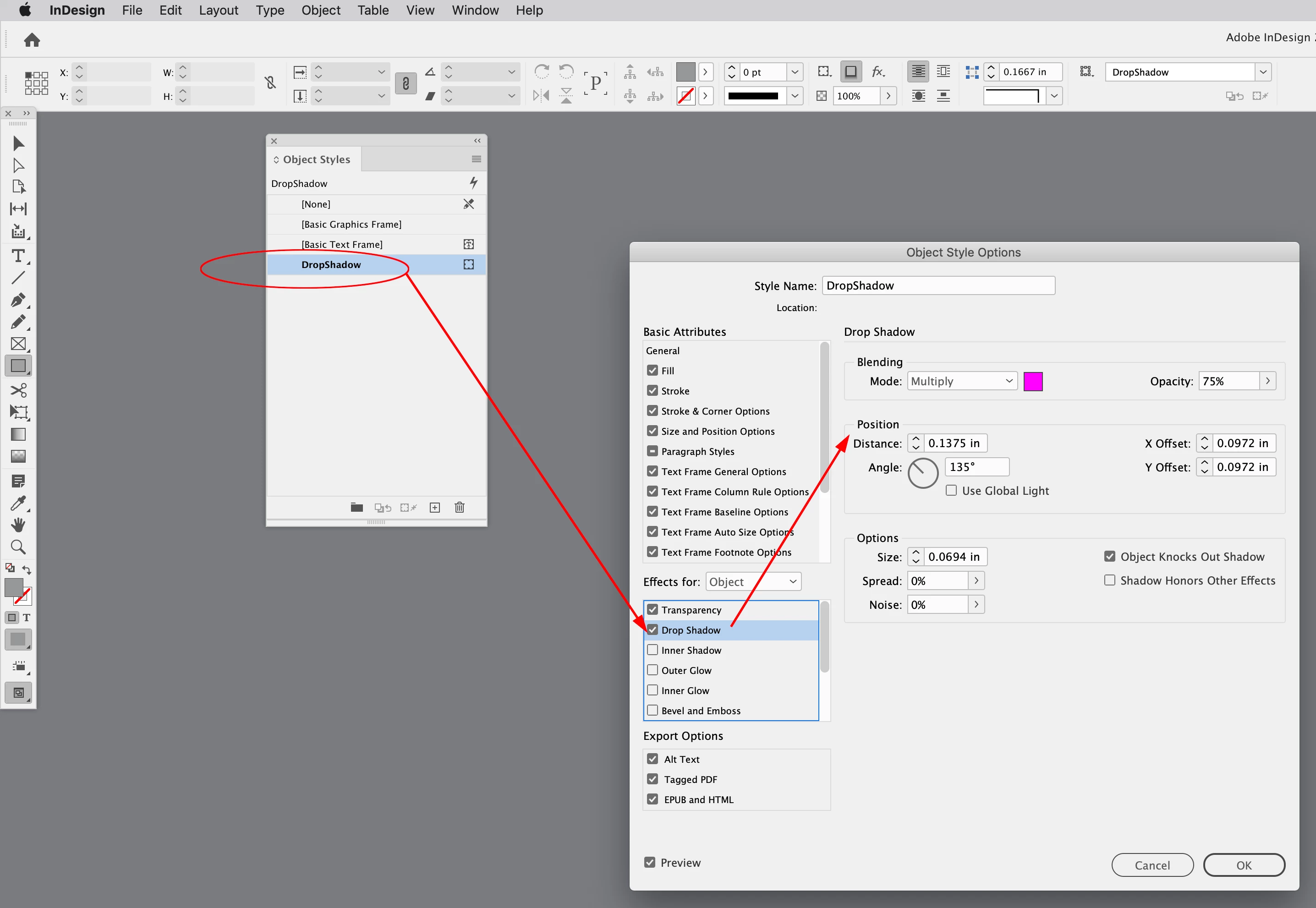Open the Window menu
The height and width of the screenshot is (908, 1316).
[475, 10]
